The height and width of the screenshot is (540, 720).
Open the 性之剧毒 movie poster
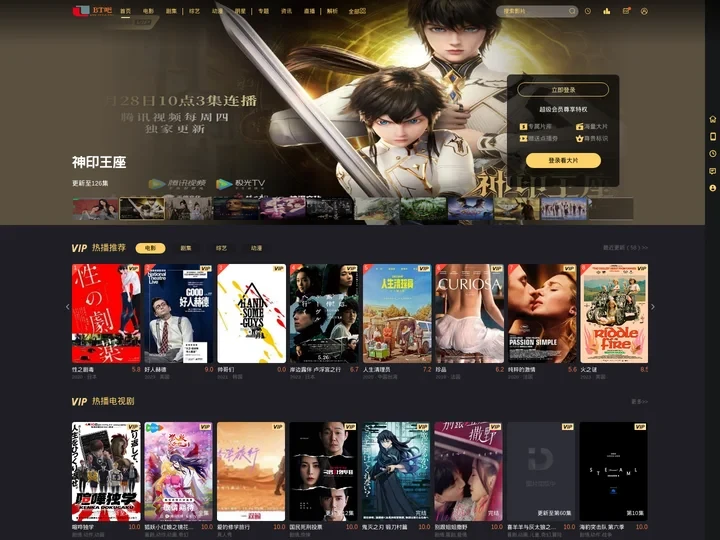(x=106, y=313)
